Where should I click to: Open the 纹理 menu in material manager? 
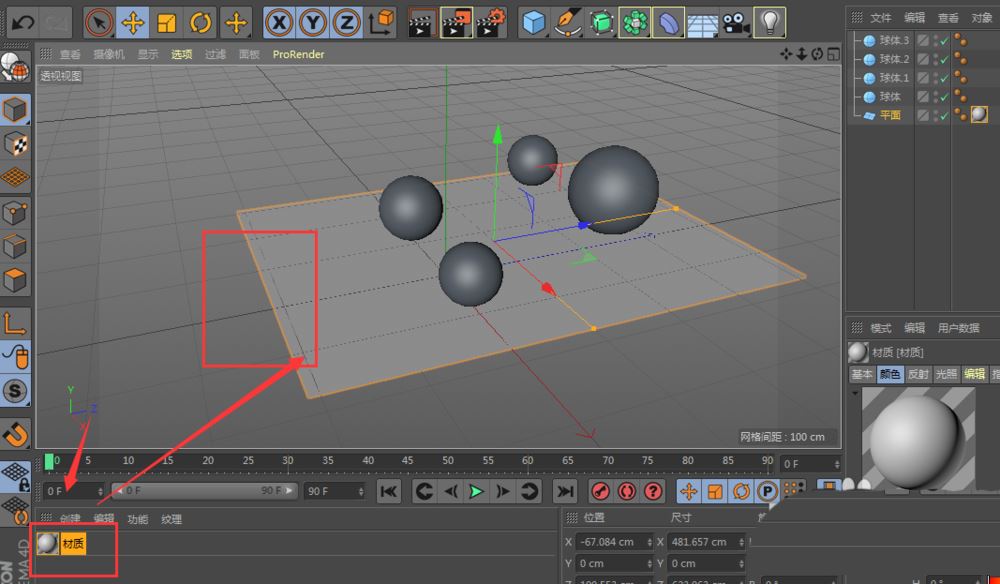coord(171,519)
